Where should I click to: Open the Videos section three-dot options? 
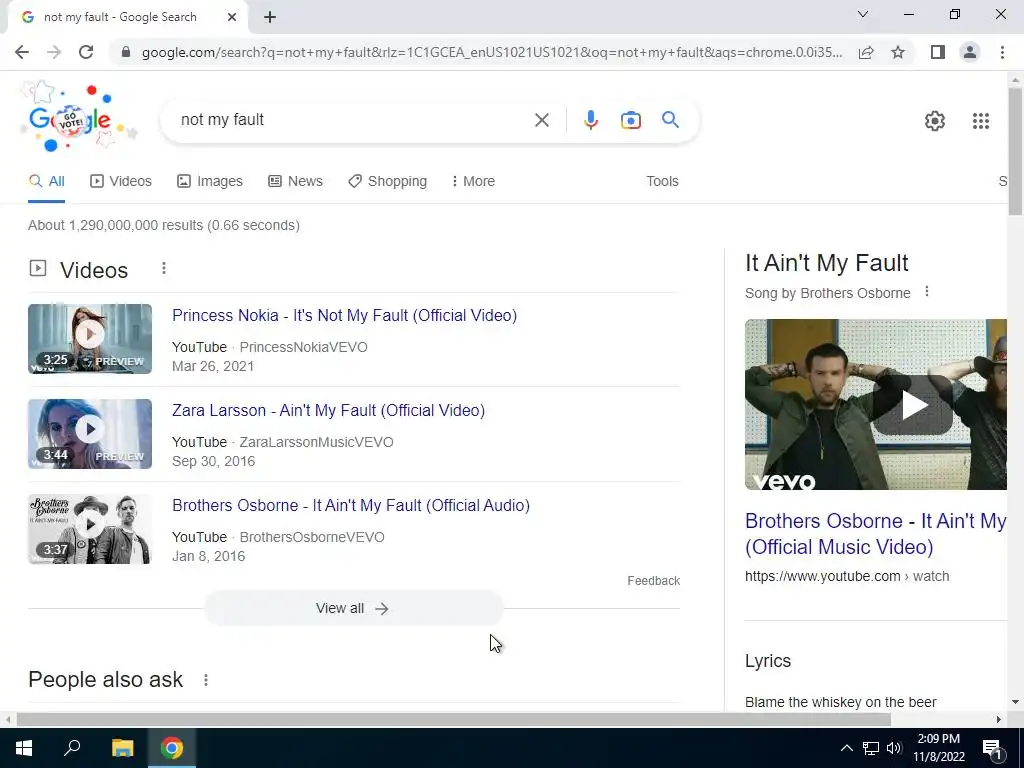point(164,268)
